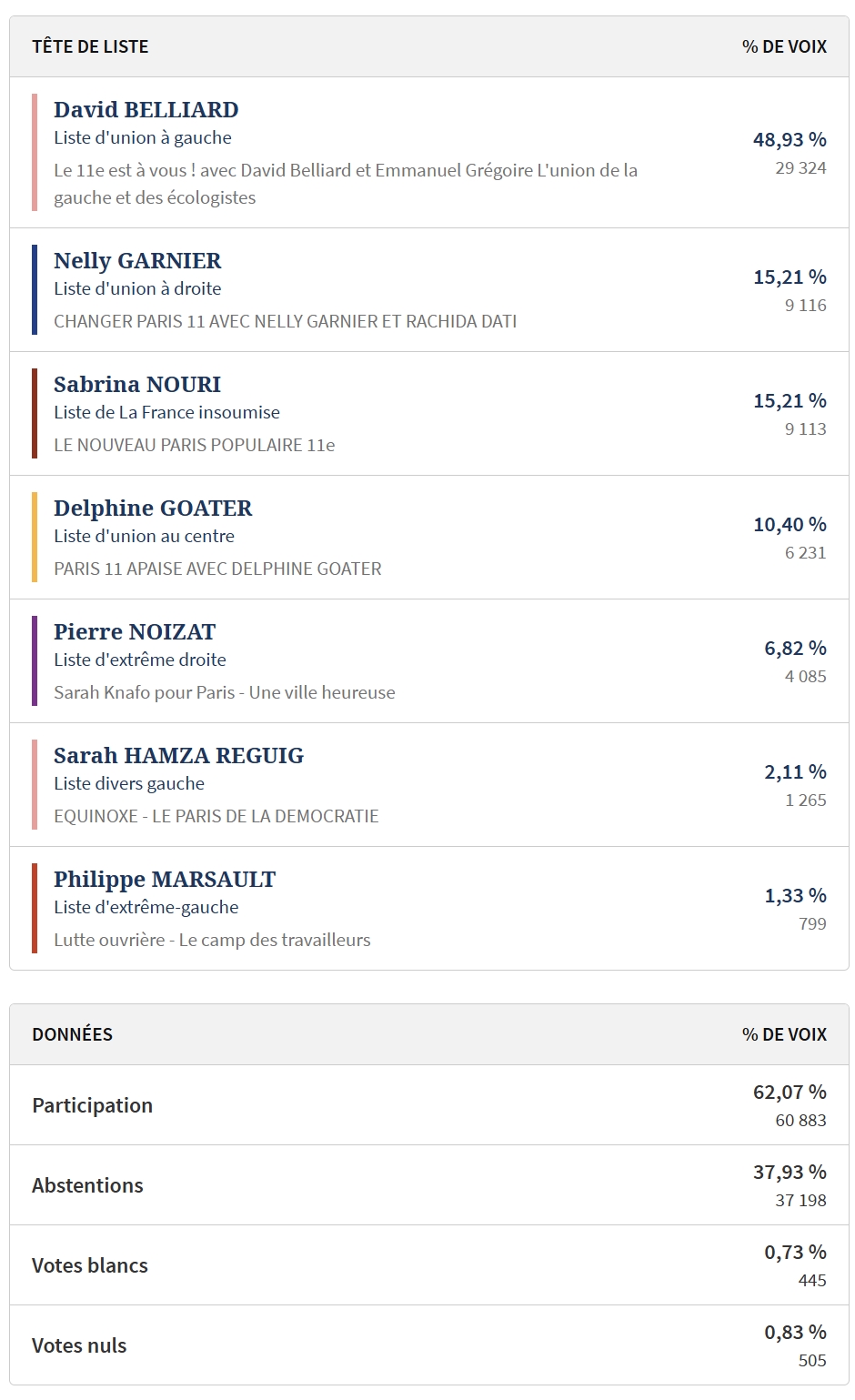Click the blue color bar beside Nelly GARNIER

(35, 289)
